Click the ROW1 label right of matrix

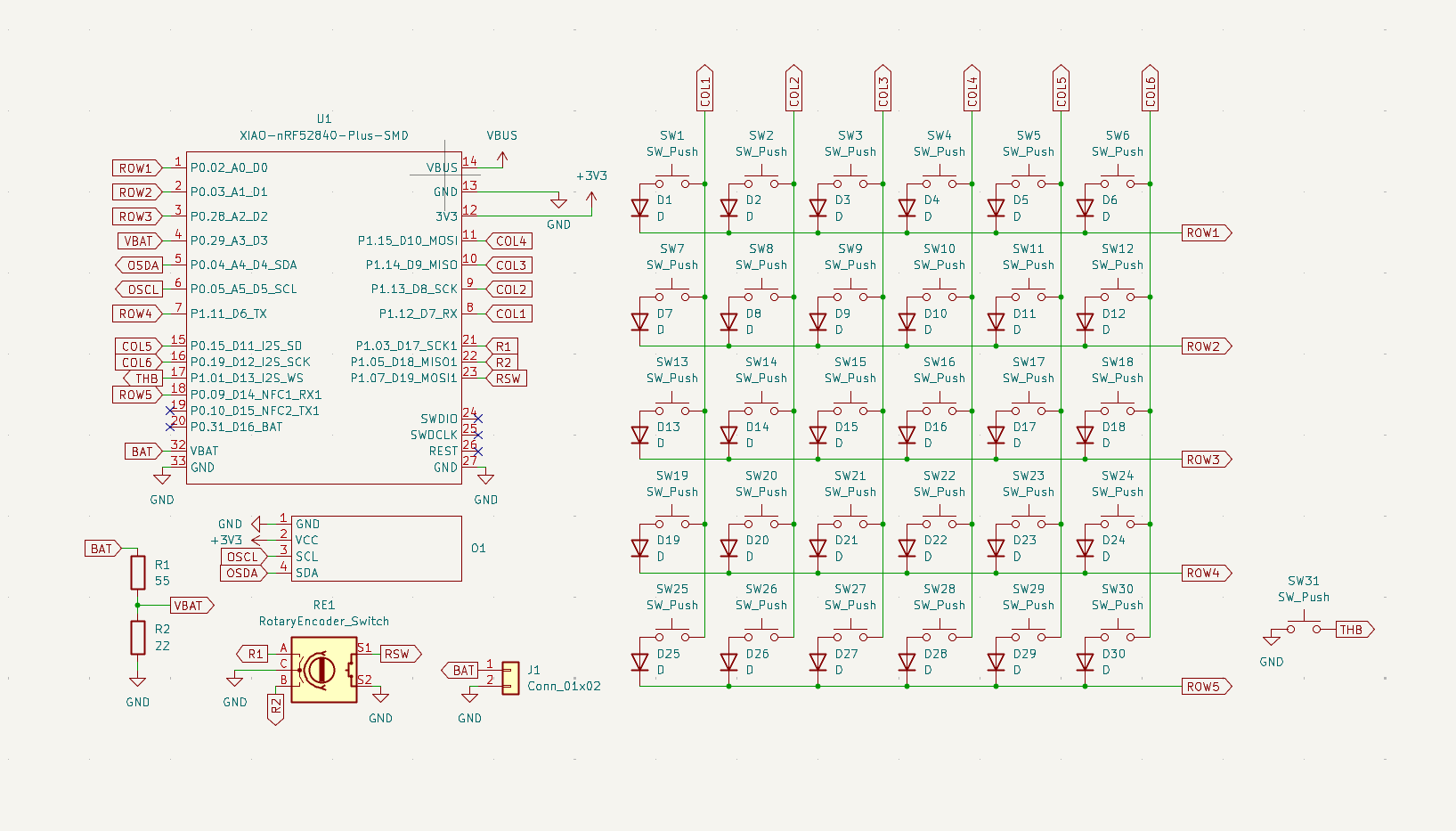(1207, 232)
